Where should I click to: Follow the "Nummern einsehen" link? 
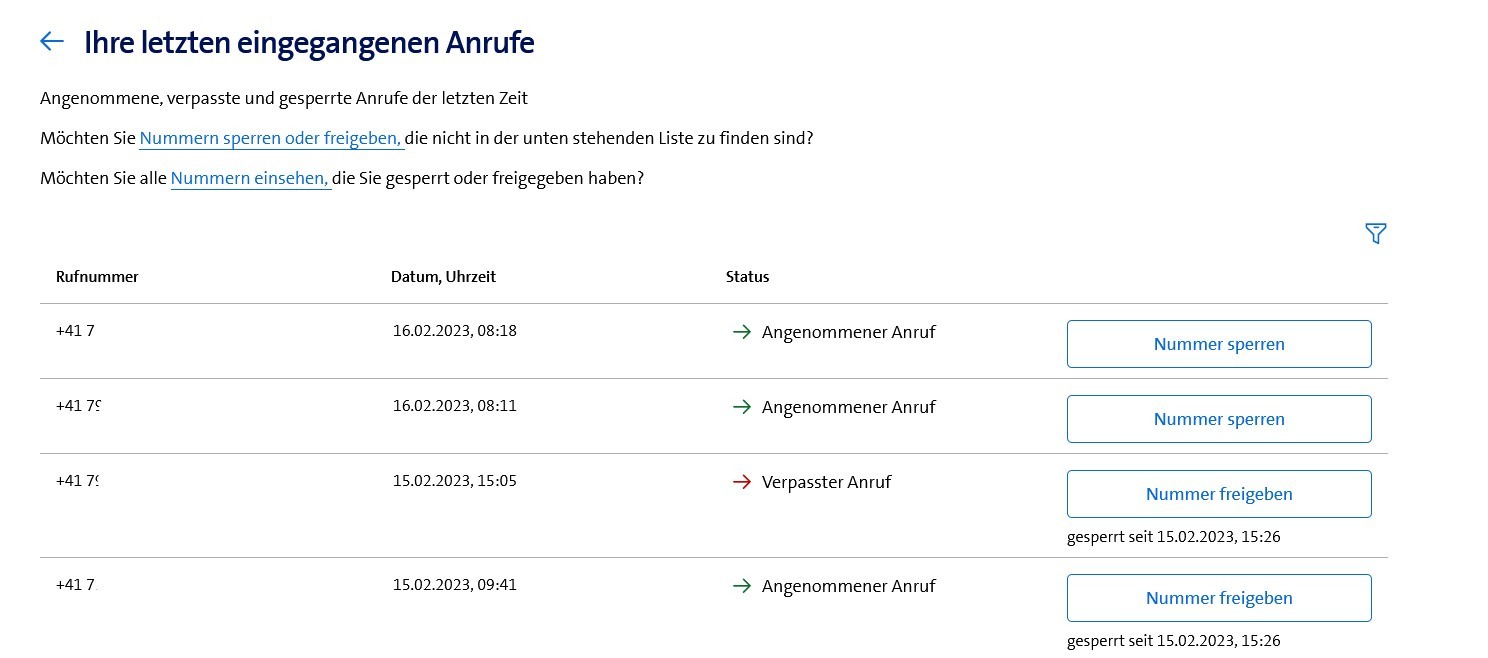click(x=250, y=179)
